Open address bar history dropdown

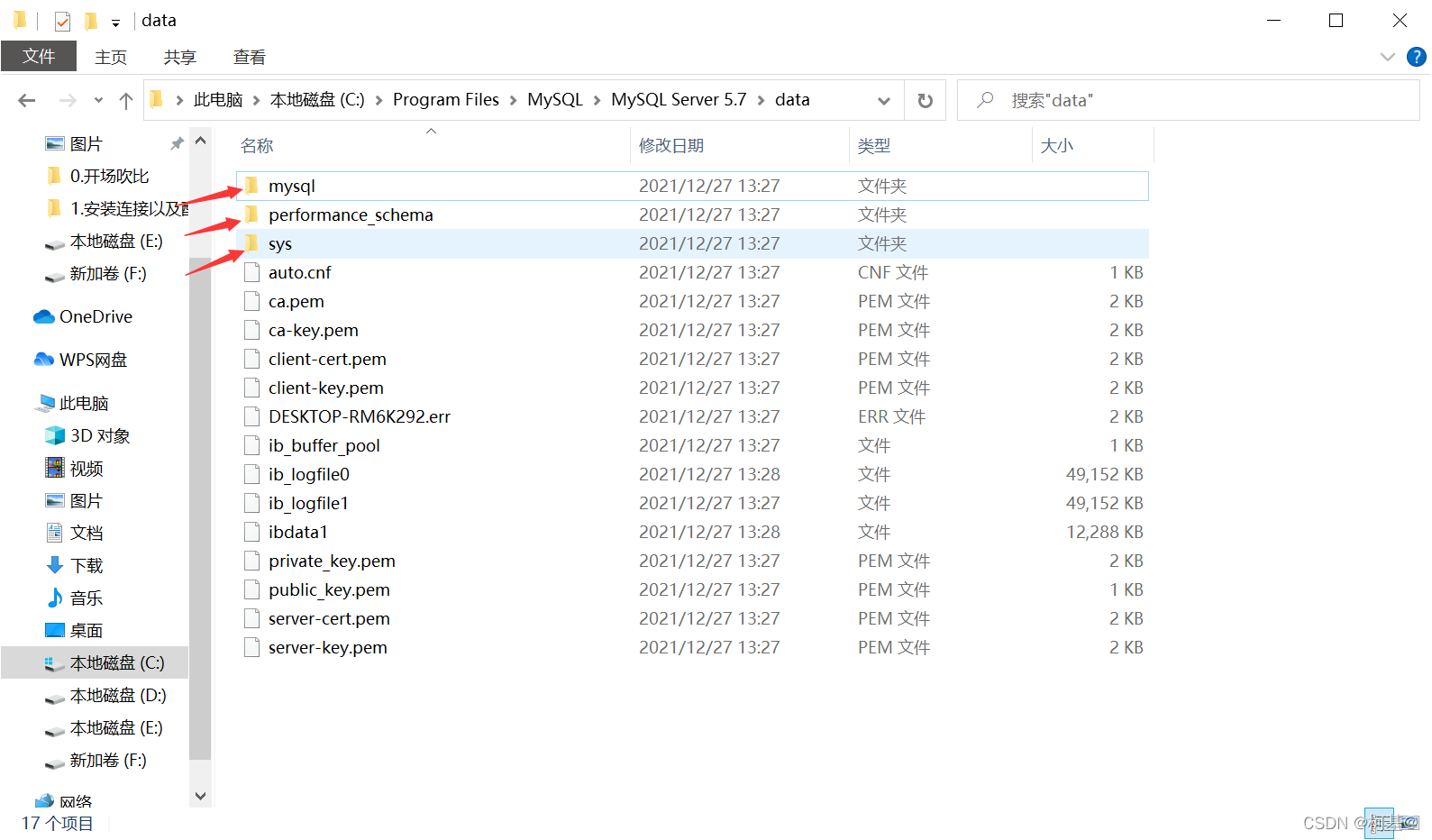tap(884, 100)
